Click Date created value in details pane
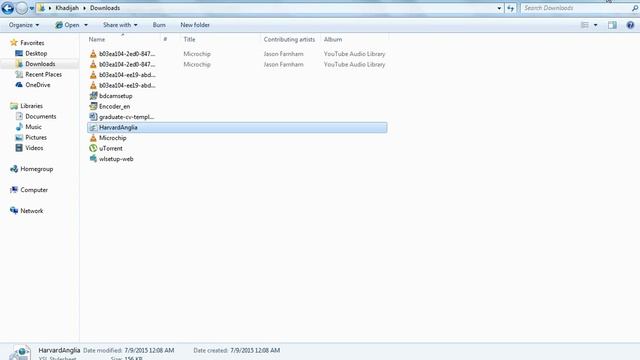Image resolution: width=640 pixels, height=360 pixels. (x=255, y=351)
